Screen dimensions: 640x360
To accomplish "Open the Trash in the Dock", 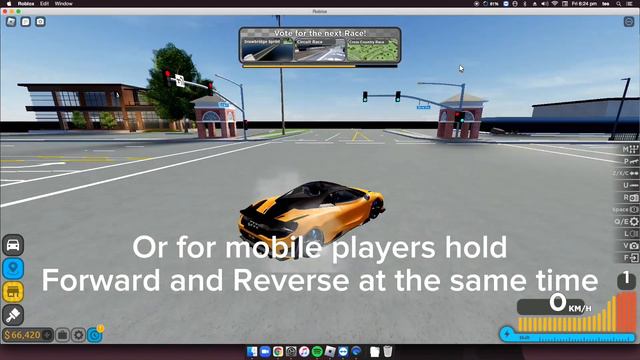I will coord(388,351).
